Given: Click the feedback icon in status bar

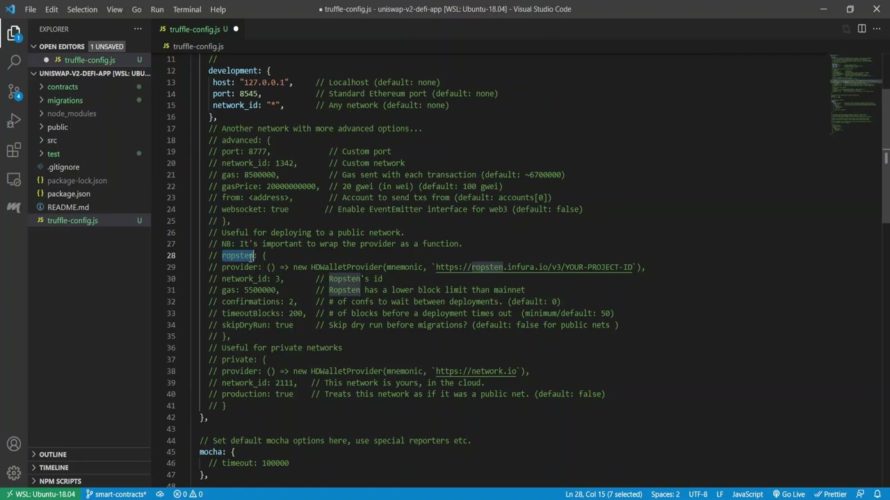Looking at the screenshot, I should coord(860,494).
